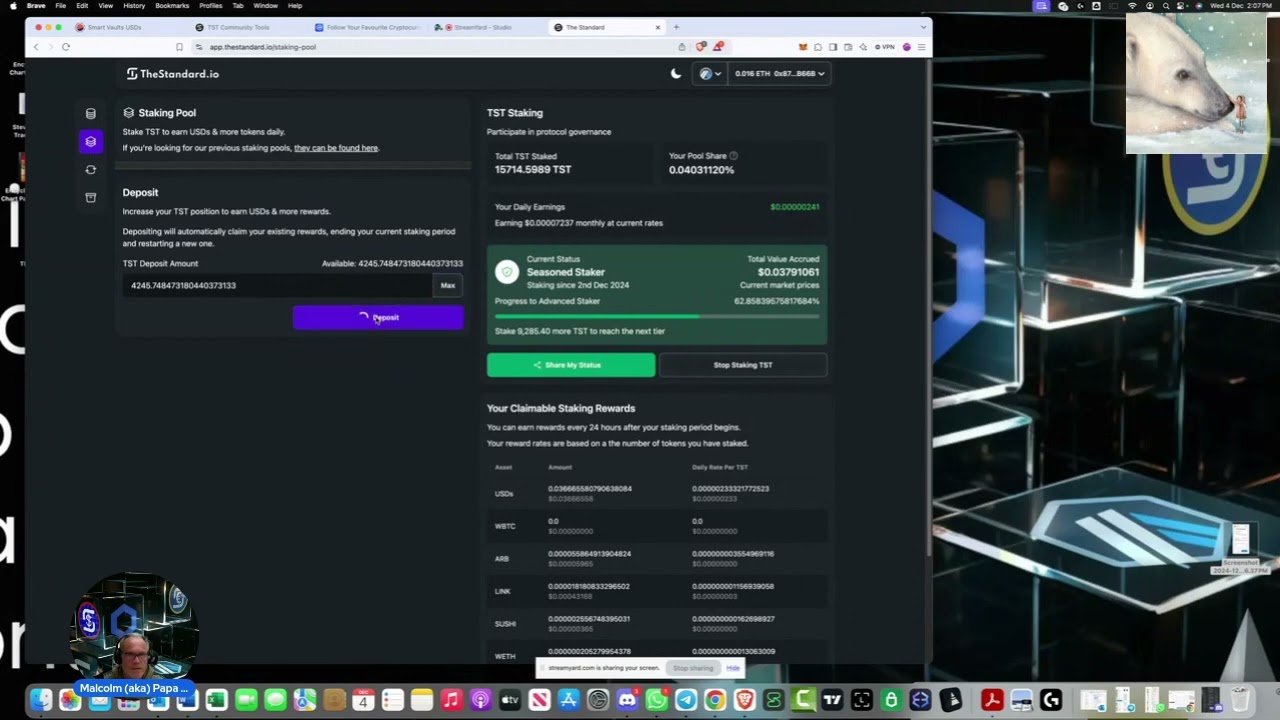
Task: Select the ARB row in rewards table
Action: [x=657, y=558]
